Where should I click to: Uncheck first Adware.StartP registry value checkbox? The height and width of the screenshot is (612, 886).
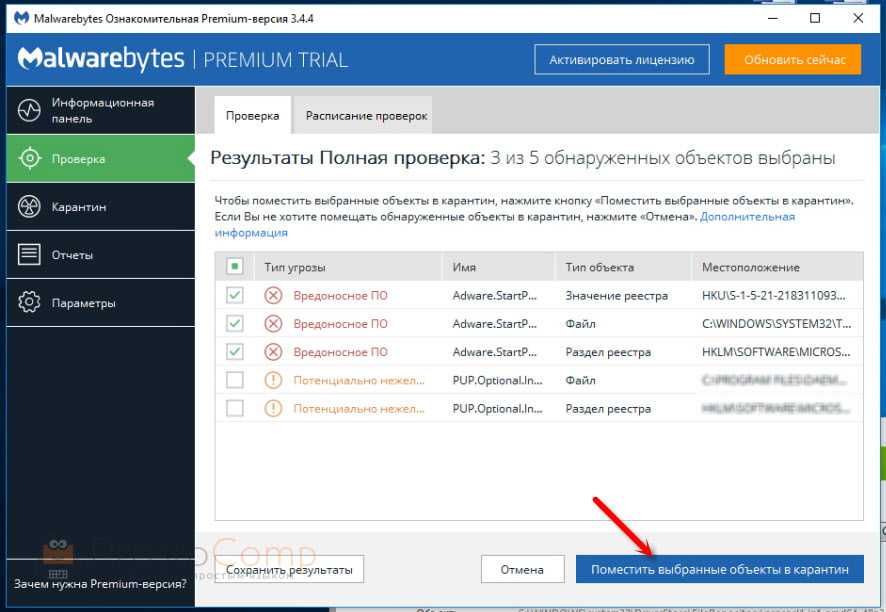point(235,296)
